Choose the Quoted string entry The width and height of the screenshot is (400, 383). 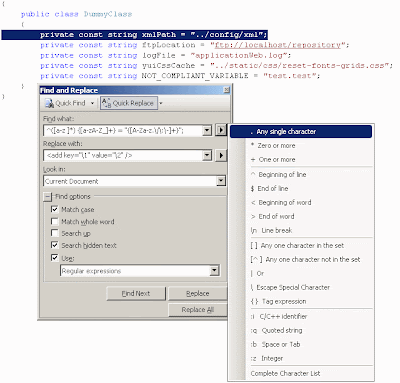tap(301, 331)
